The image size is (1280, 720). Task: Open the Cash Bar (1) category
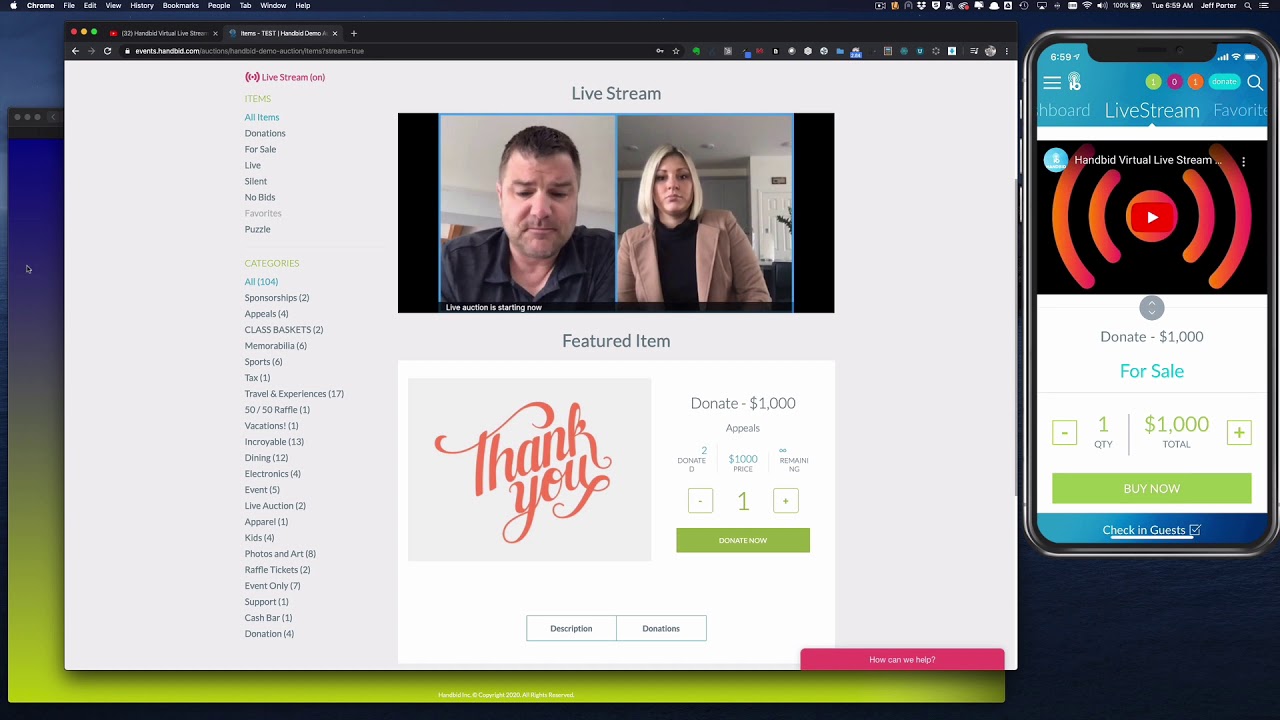(268, 617)
